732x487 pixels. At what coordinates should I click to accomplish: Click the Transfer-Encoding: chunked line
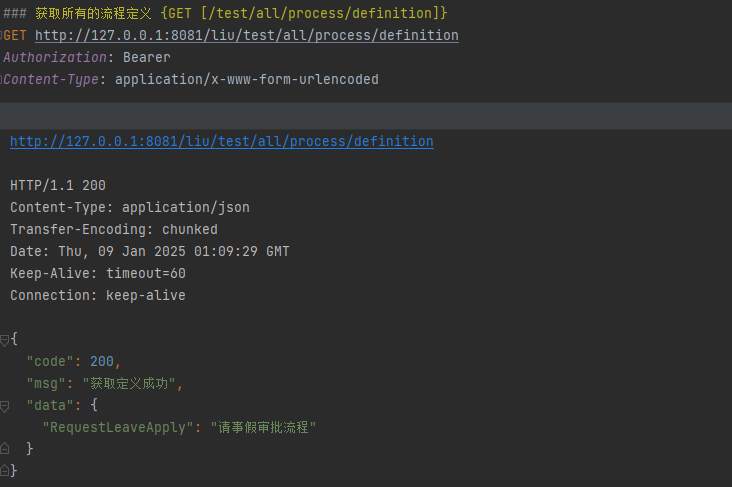point(113,230)
